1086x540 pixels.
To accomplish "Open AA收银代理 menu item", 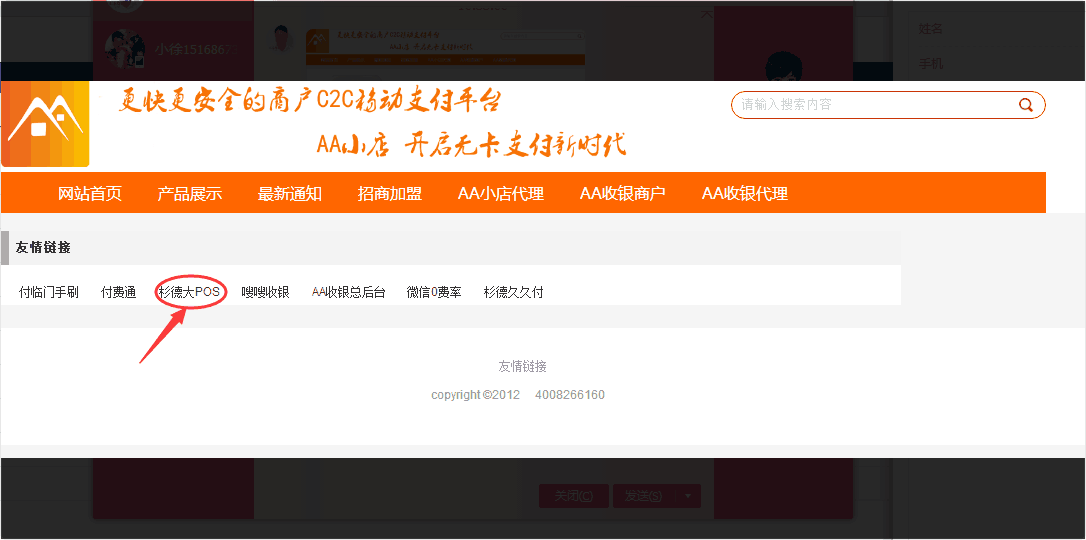I will pos(745,194).
